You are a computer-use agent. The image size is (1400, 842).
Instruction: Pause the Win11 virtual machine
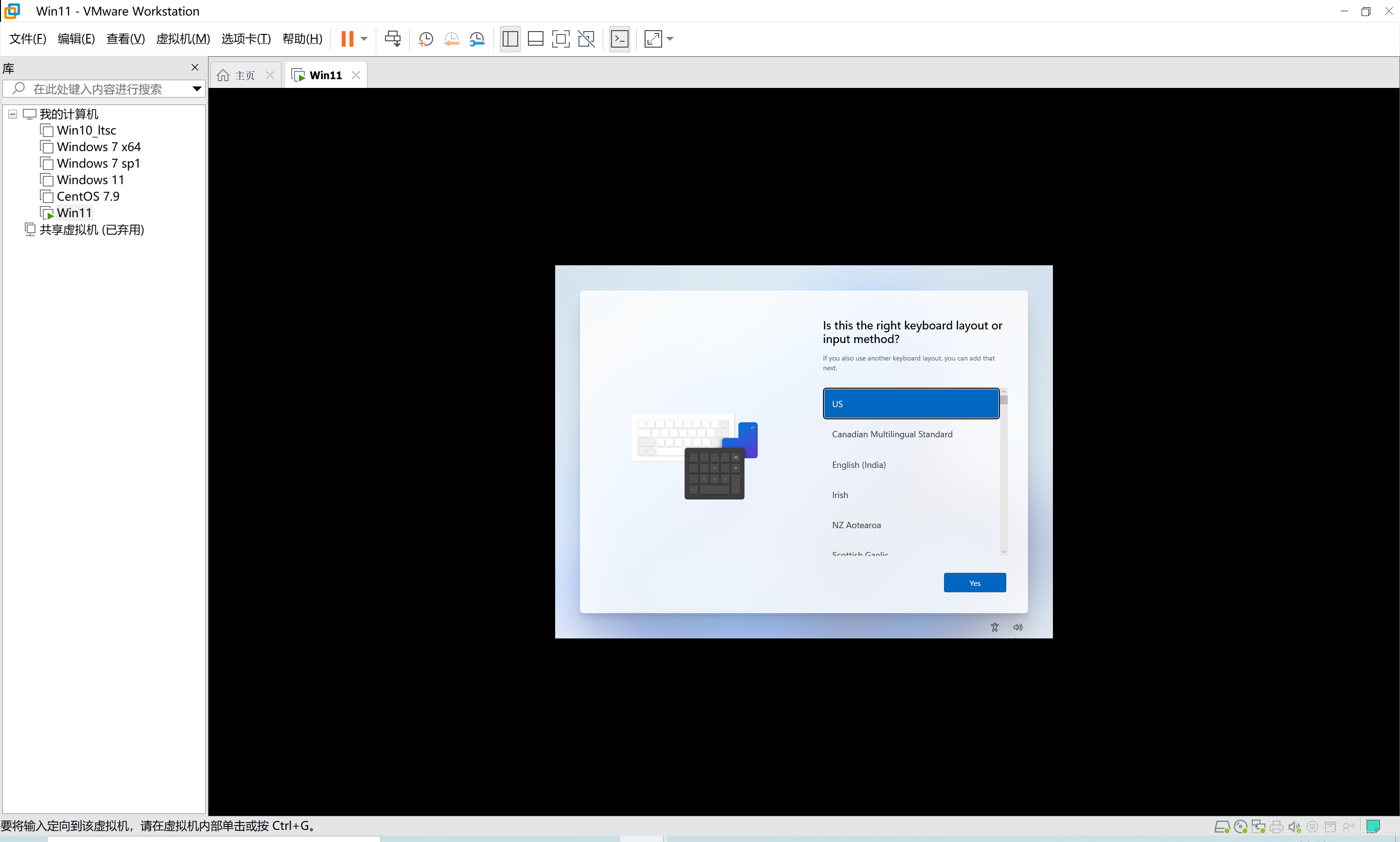[347, 38]
